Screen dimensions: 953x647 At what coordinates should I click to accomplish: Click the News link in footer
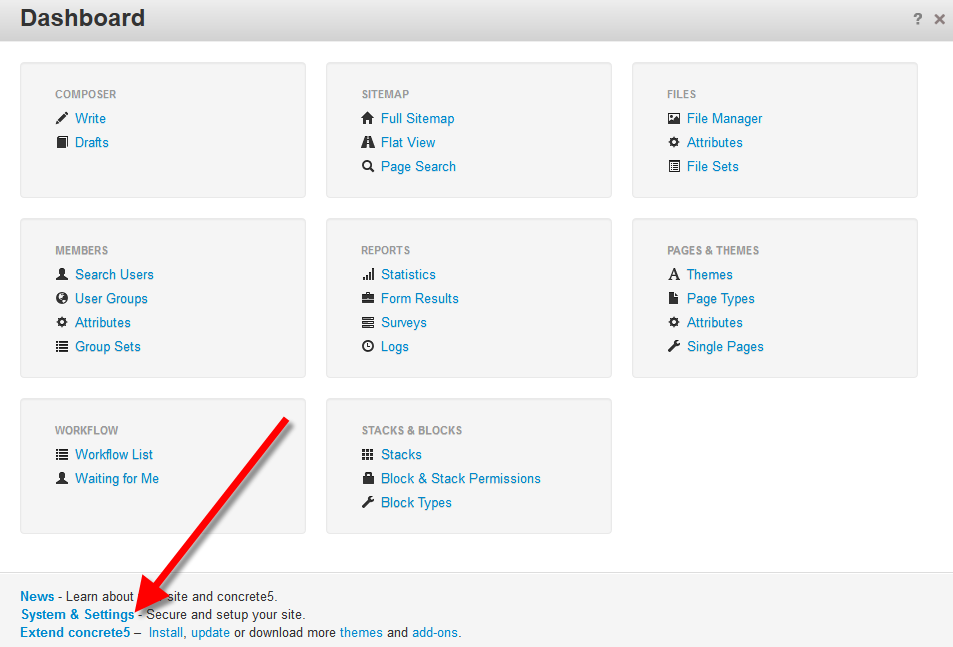(37, 596)
